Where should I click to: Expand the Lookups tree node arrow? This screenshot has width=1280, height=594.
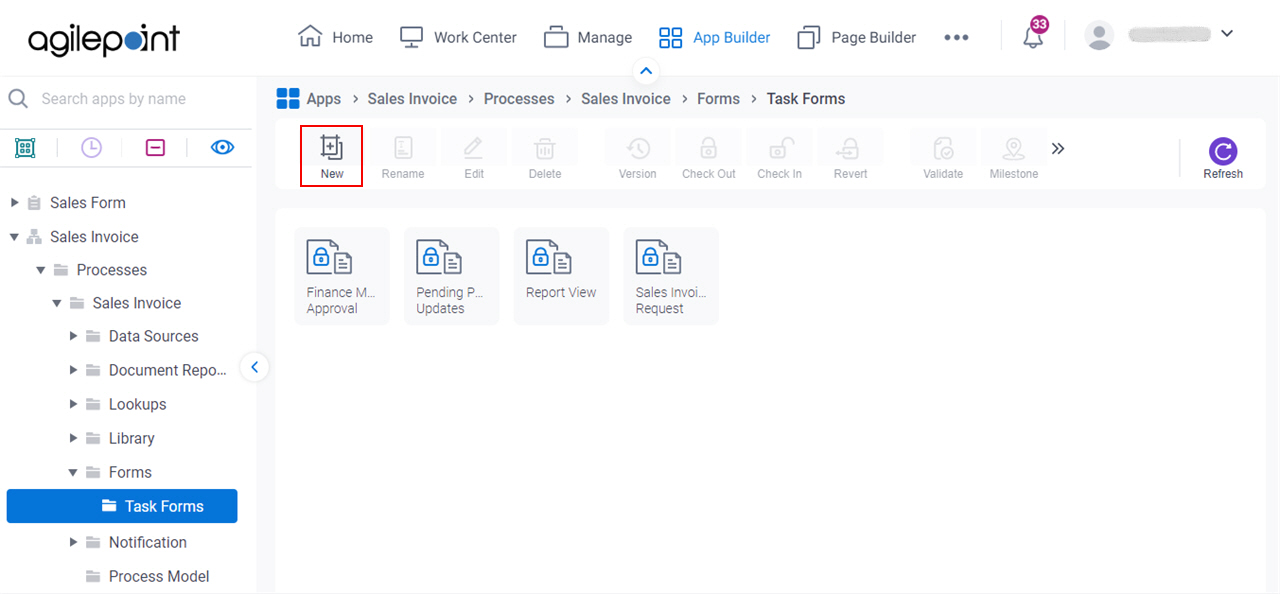coord(73,404)
